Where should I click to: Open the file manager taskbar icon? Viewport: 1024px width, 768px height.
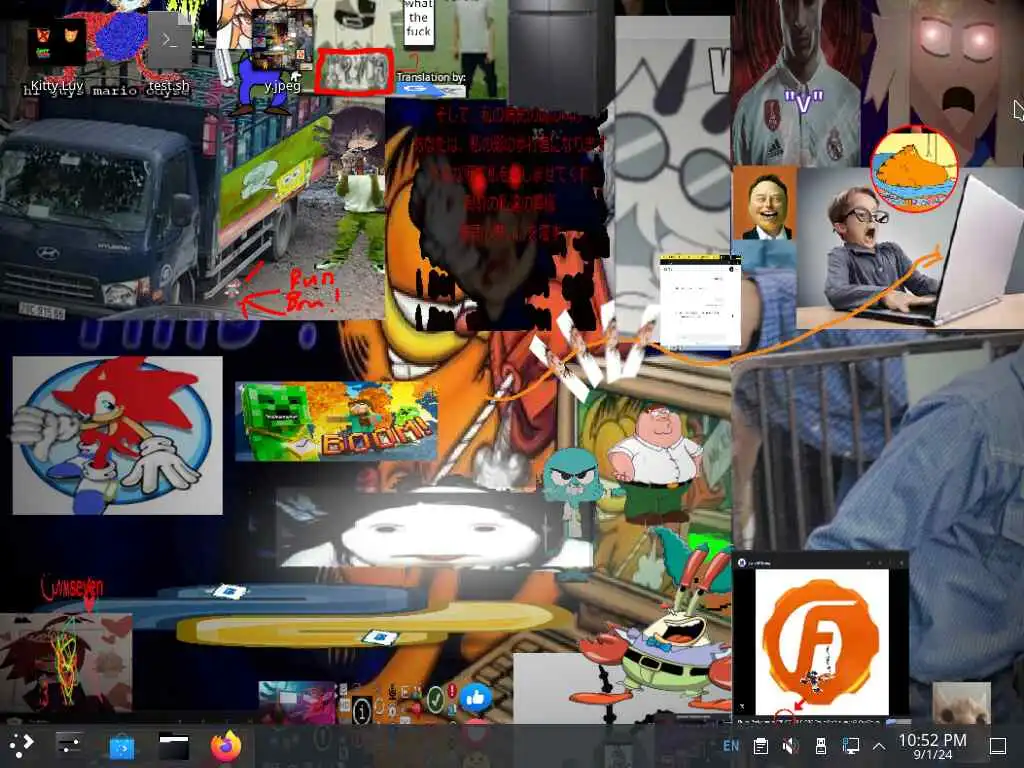point(174,746)
